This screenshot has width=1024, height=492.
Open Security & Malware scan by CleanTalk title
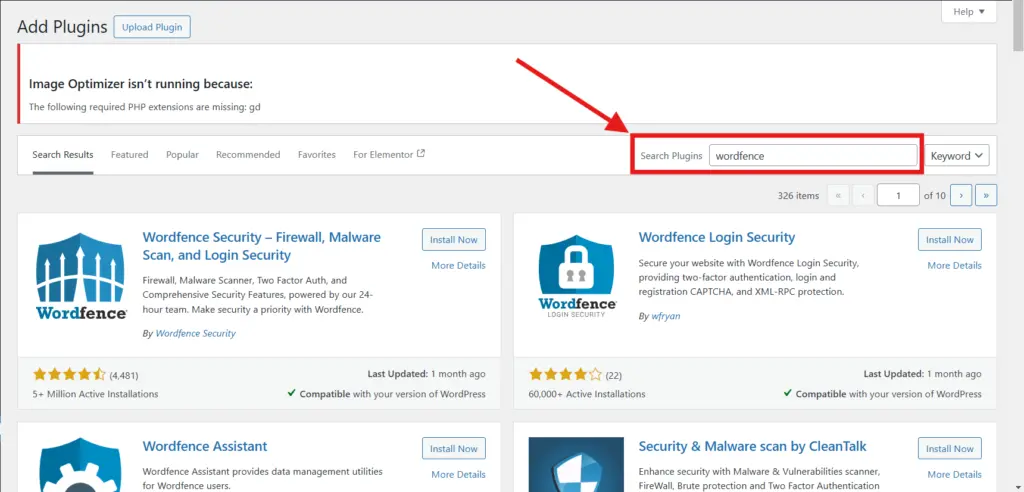pos(752,446)
